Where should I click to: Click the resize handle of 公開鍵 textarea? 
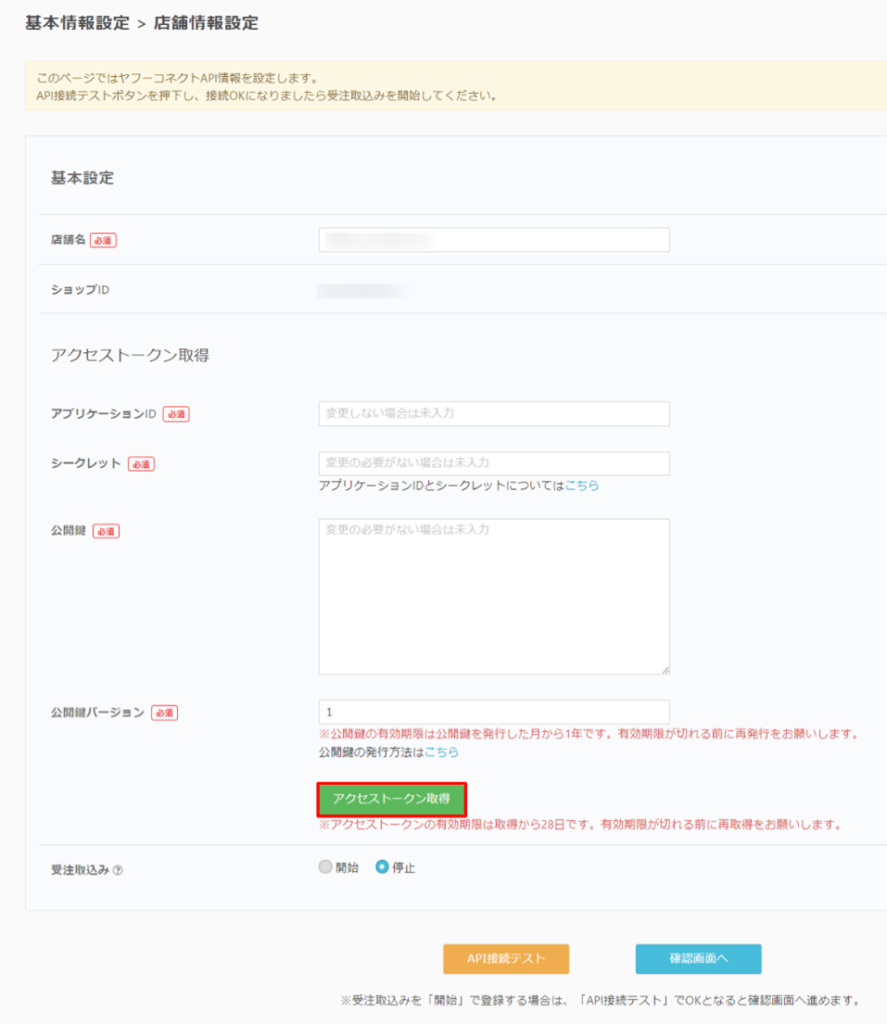664,668
